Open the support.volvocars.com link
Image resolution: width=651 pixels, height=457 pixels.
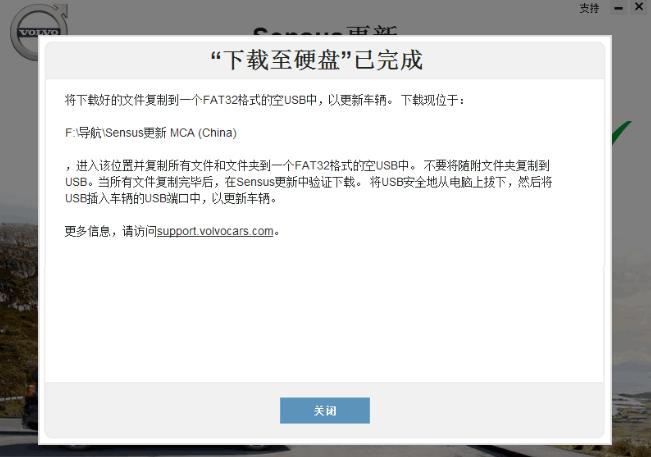pyautogui.click(x=215, y=231)
